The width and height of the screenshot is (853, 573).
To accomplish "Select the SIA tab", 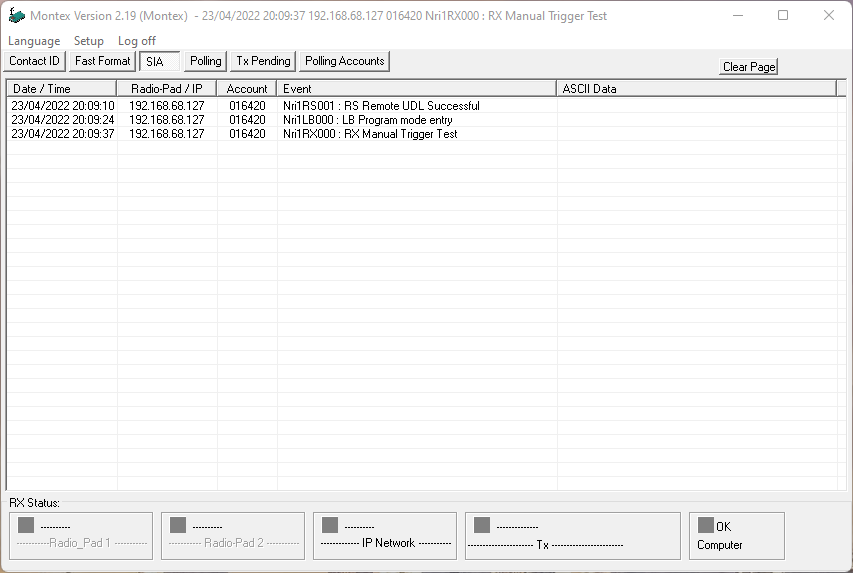I will tap(158, 62).
